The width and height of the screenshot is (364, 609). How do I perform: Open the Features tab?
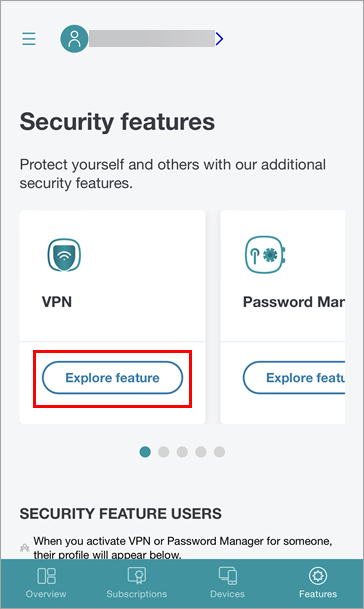[x=318, y=583]
